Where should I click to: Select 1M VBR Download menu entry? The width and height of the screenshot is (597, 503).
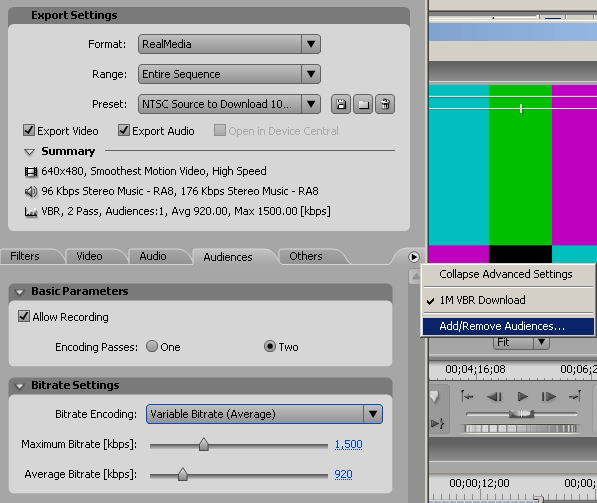coord(508,300)
